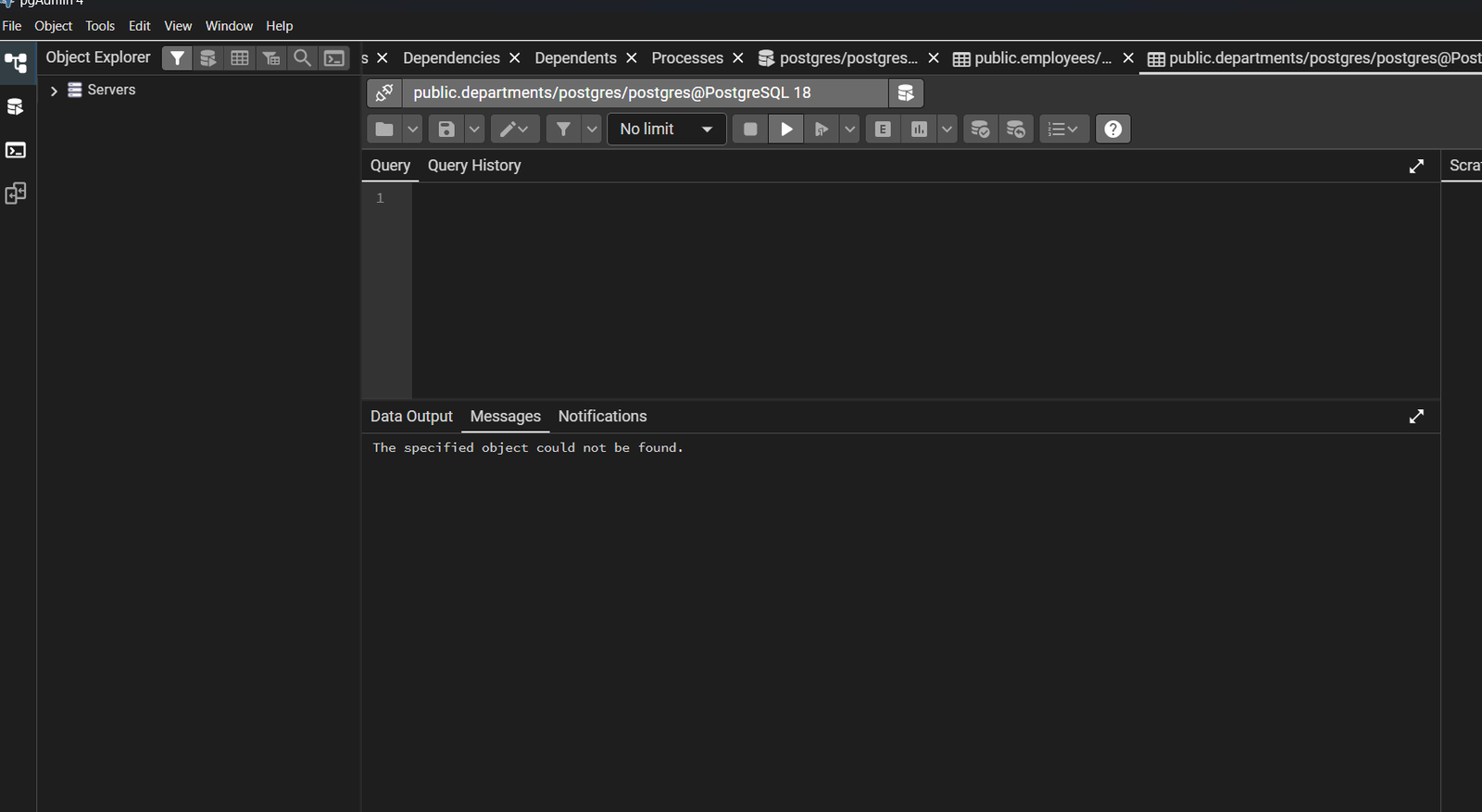
Task: Select the Servers tree item
Action: point(111,90)
